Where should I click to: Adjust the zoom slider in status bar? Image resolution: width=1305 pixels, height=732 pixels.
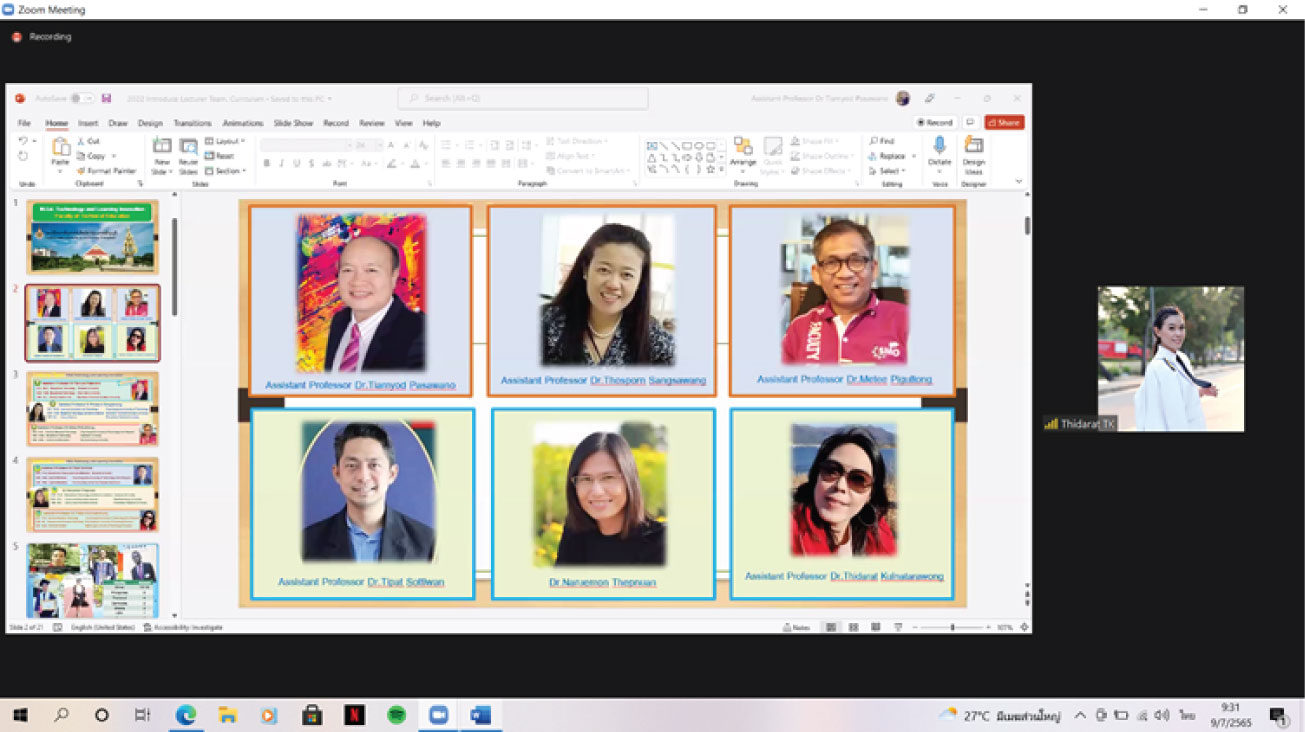click(952, 627)
